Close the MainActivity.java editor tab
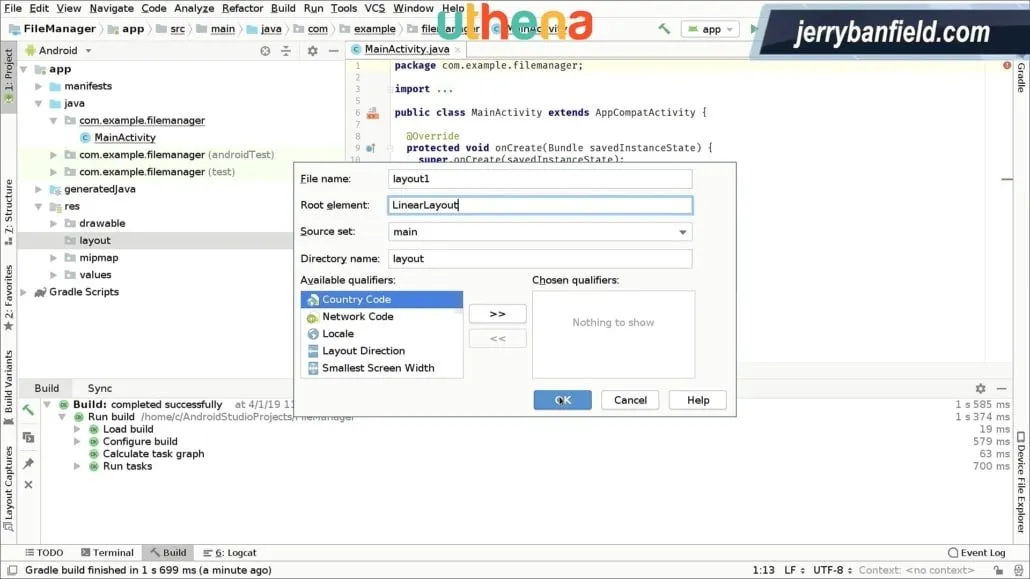1030x579 pixels. pos(458,49)
